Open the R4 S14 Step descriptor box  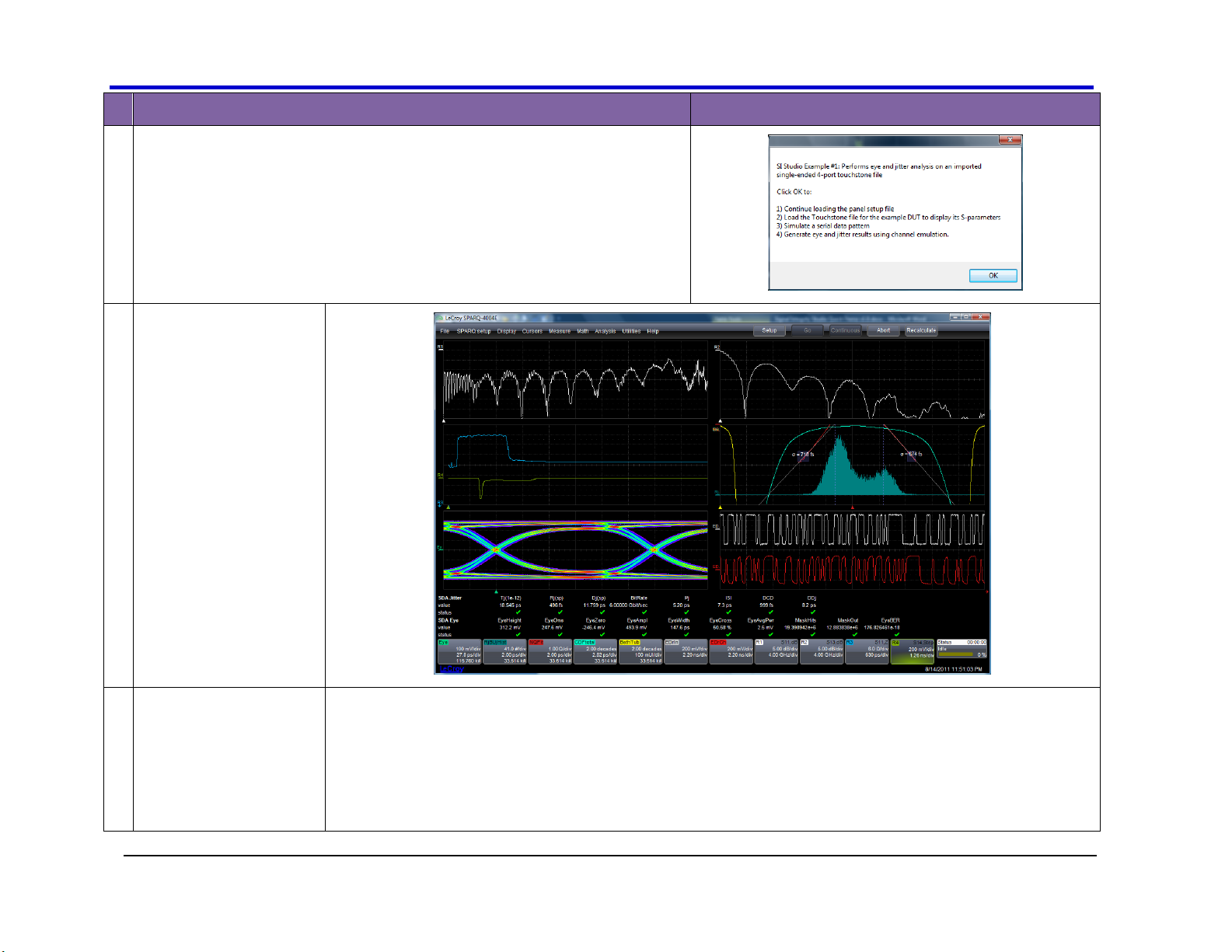[913, 652]
